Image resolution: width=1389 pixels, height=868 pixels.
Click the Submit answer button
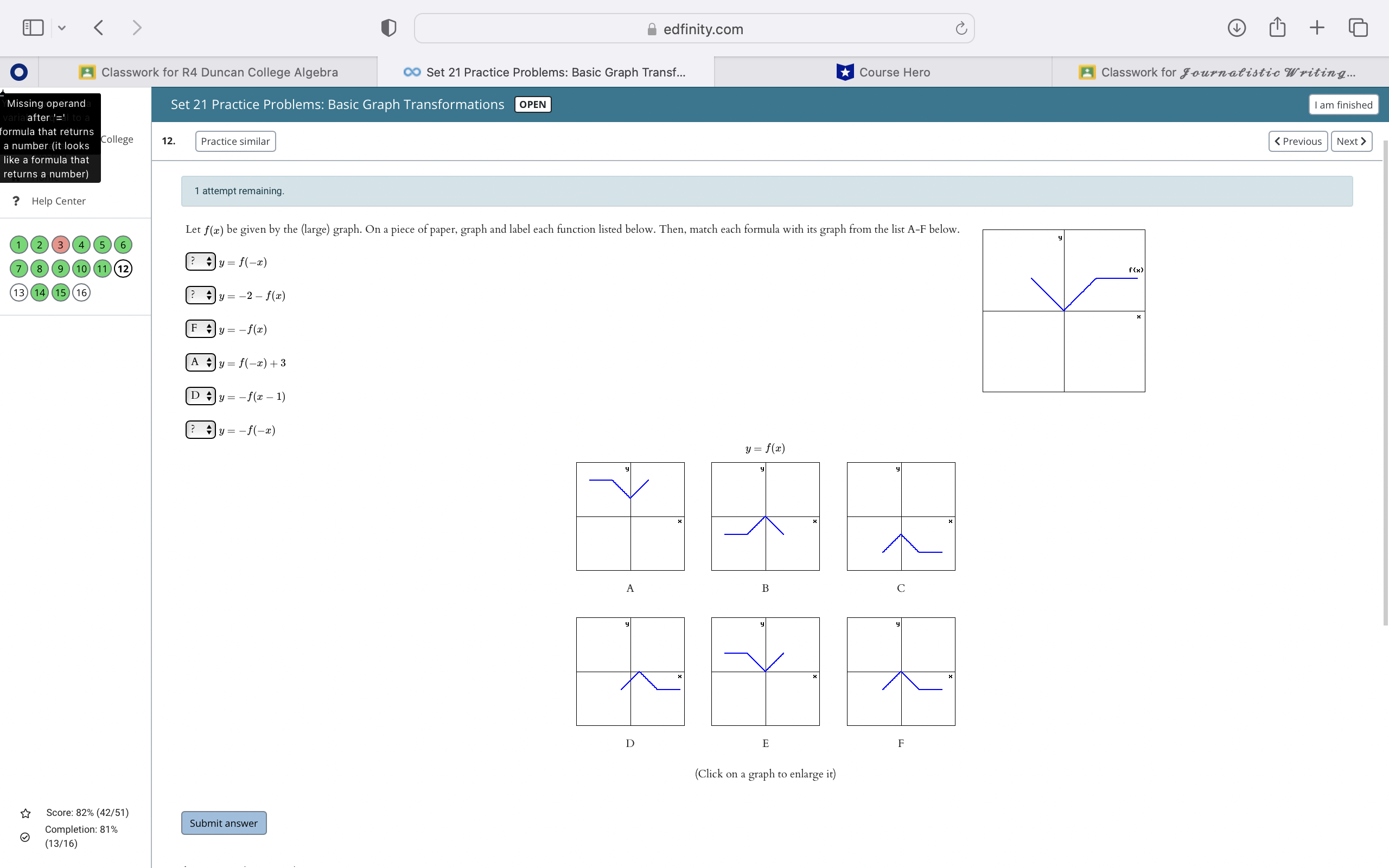coord(224,822)
